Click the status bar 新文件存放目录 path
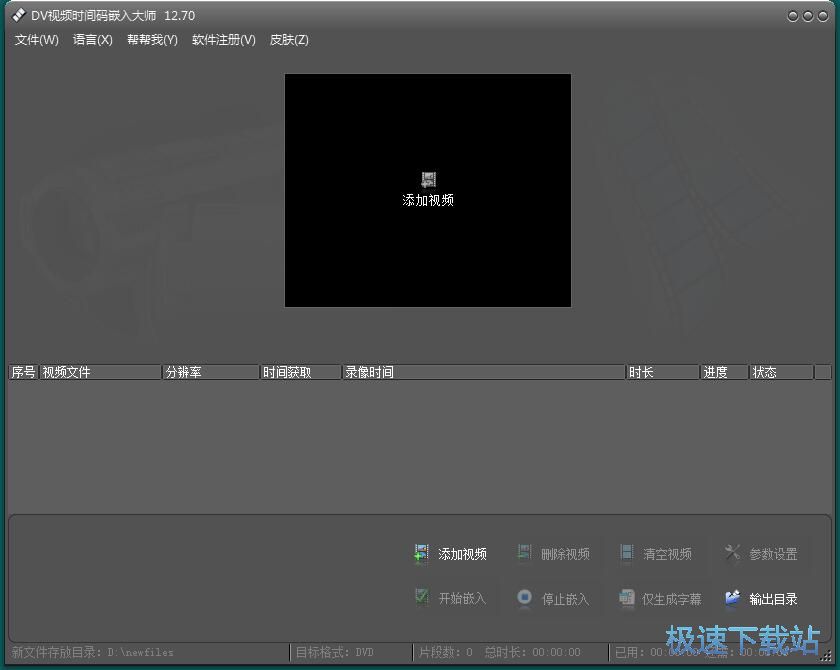The height and width of the screenshot is (670, 840). 92,652
